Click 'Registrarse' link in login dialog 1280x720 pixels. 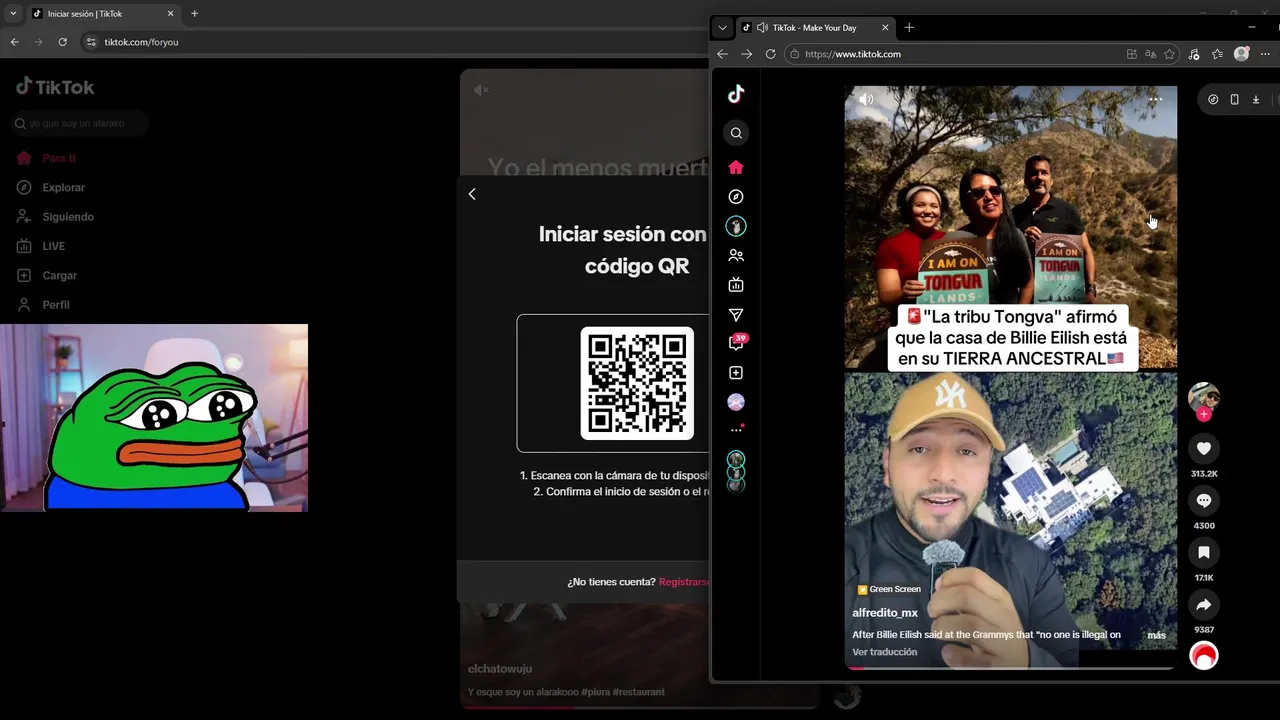[684, 582]
